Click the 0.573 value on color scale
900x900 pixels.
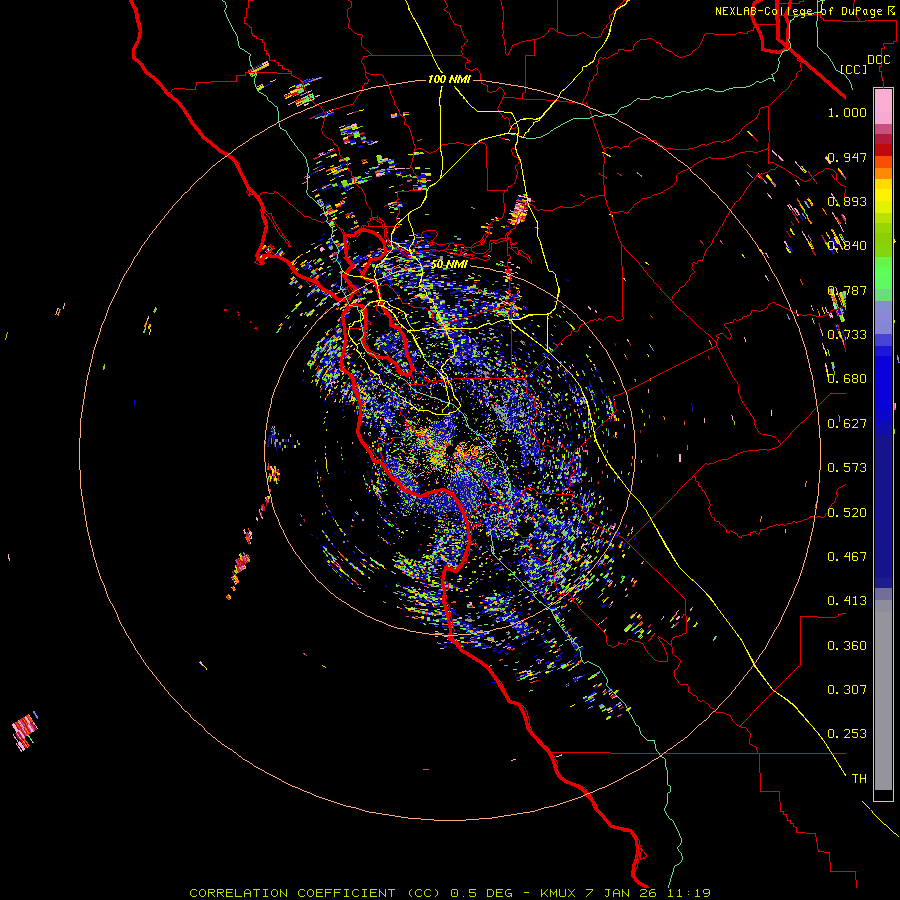pos(847,468)
